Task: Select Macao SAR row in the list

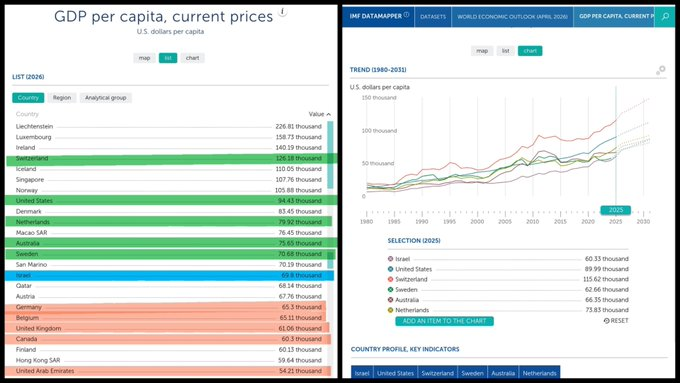Action: (169, 233)
